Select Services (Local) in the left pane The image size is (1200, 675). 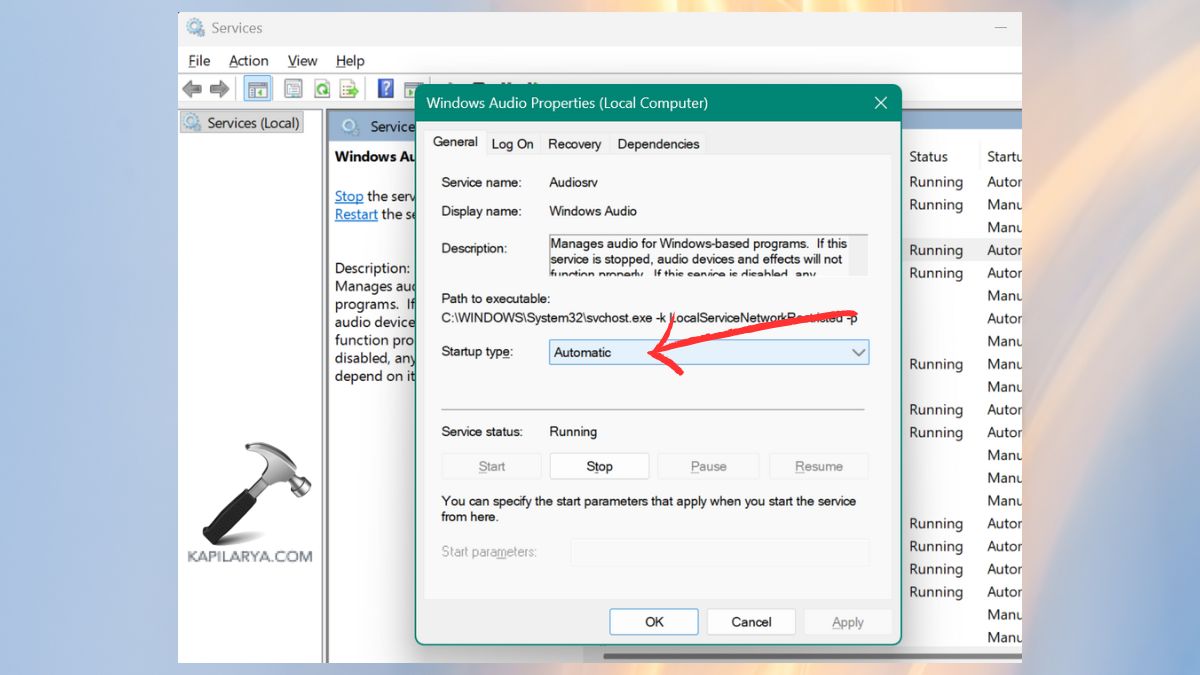point(243,121)
